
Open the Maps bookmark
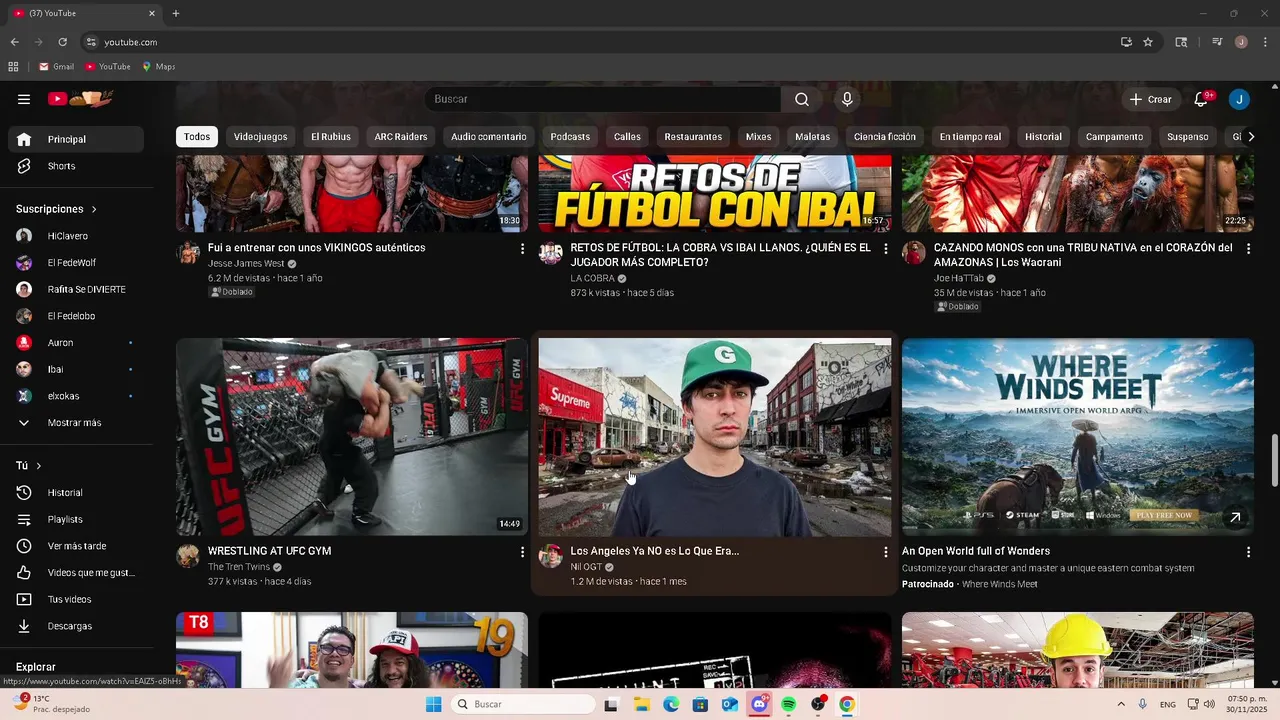tap(159, 67)
